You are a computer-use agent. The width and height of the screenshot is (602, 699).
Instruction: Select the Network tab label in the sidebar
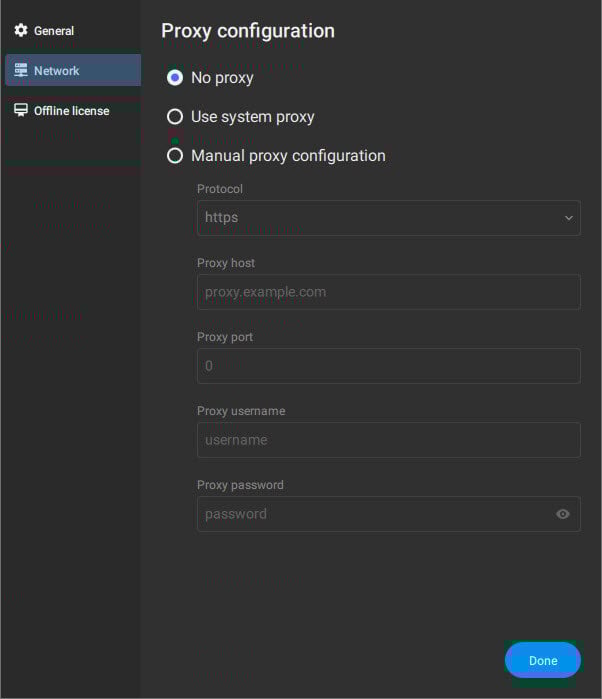pyautogui.click(x=57, y=71)
